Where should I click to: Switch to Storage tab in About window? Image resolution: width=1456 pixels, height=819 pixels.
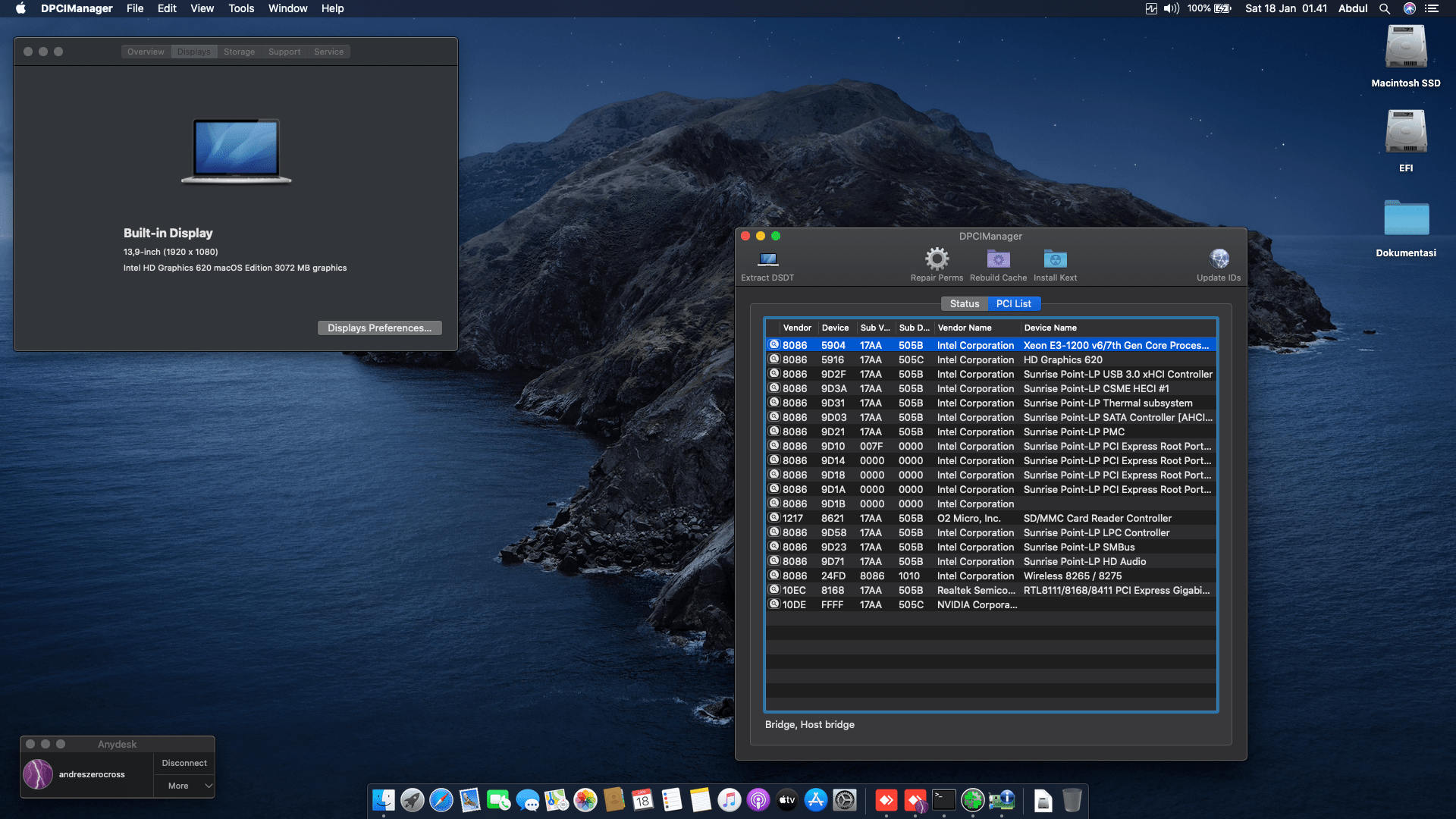(239, 52)
